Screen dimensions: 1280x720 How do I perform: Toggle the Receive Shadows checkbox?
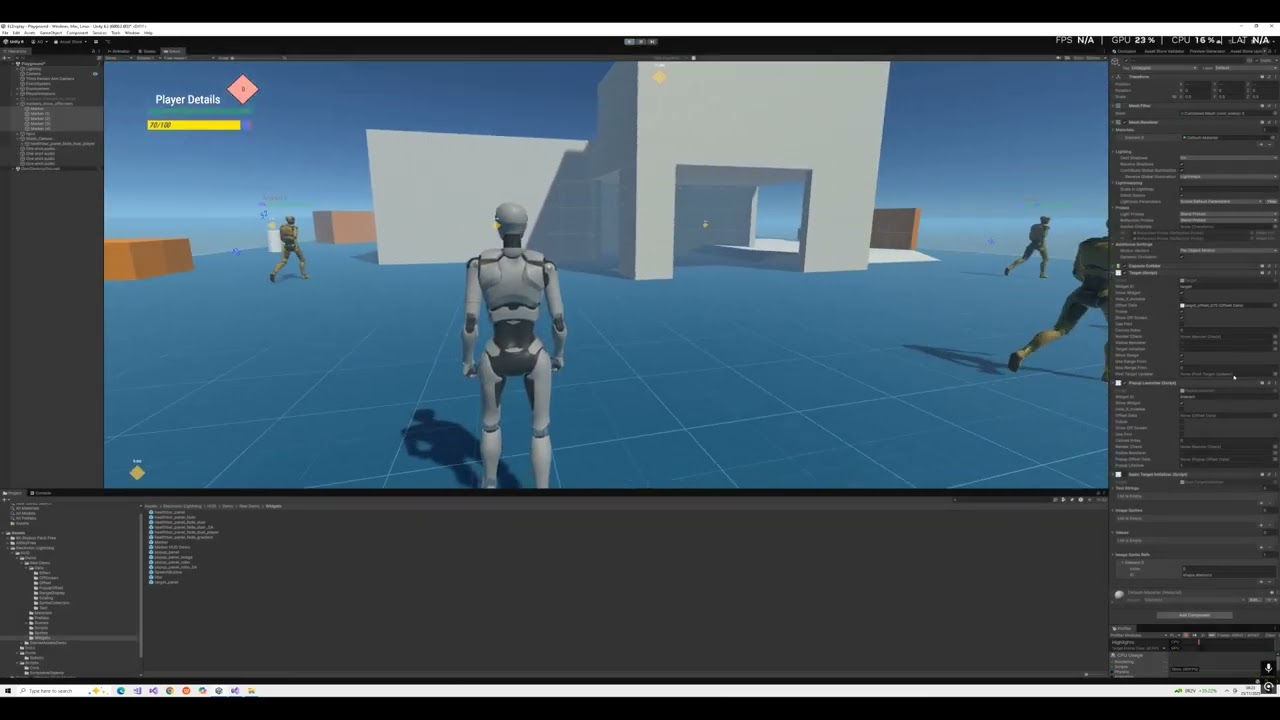pyautogui.click(x=1181, y=164)
